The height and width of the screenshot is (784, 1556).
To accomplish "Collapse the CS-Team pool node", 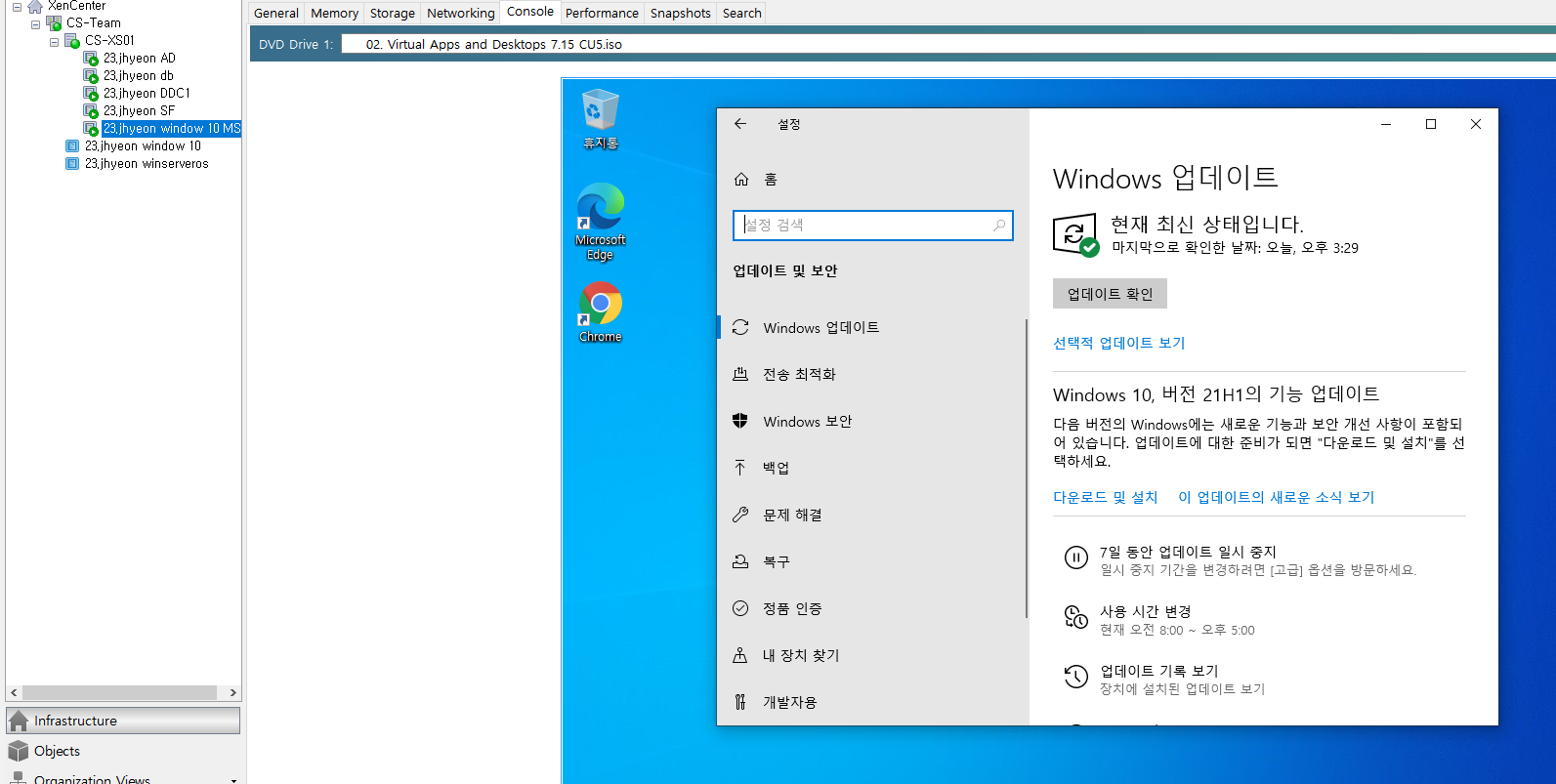I will click(x=35, y=23).
